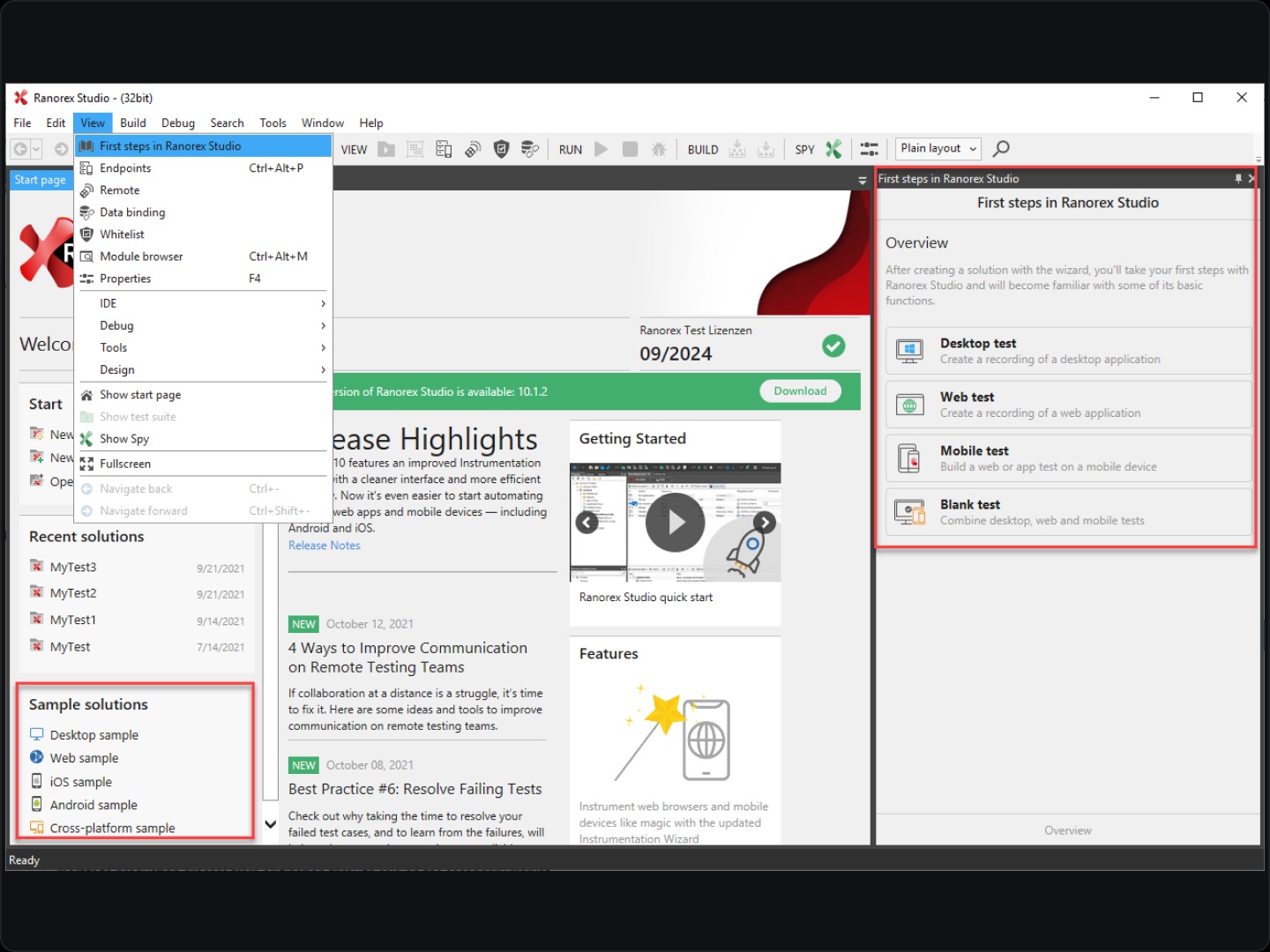Screen dimensions: 1270x952
Task: Click the module browser toolbar icon
Action: (x=415, y=149)
